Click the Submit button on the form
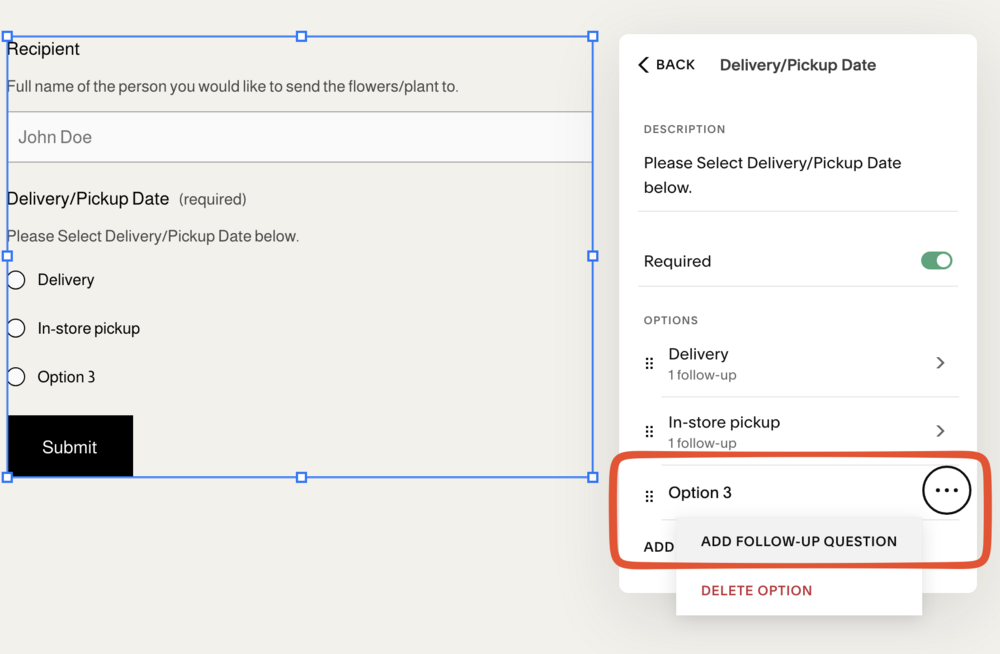This screenshot has width=1000, height=654. (x=69, y=446)
